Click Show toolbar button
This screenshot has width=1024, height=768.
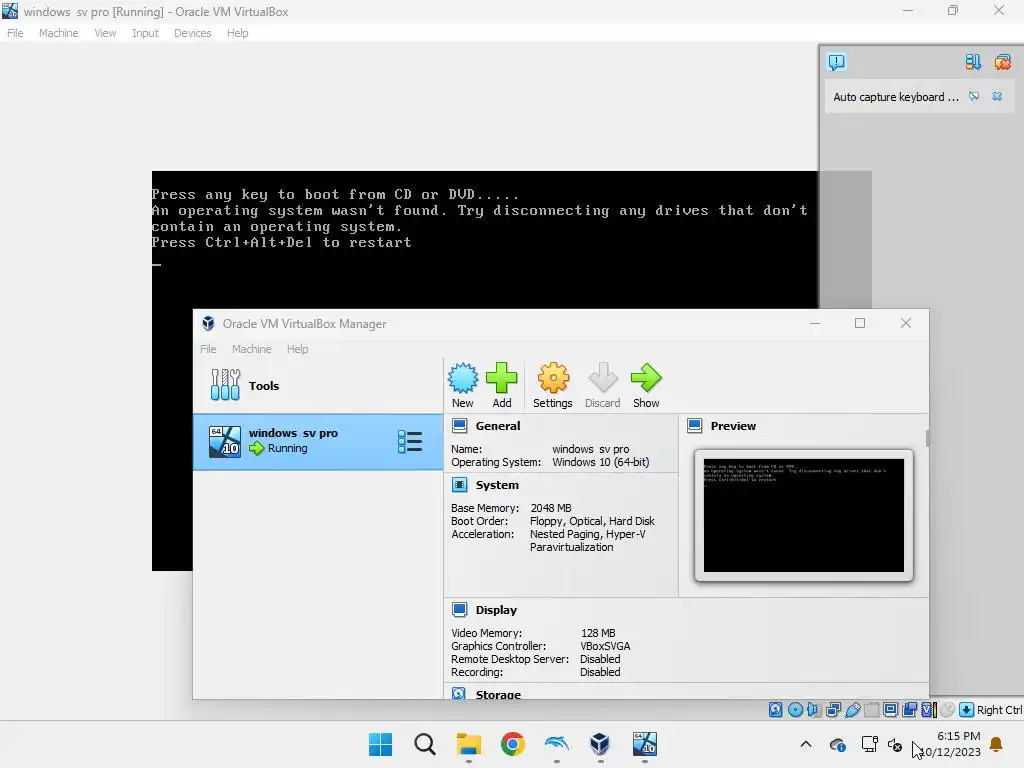coord(646,385)
